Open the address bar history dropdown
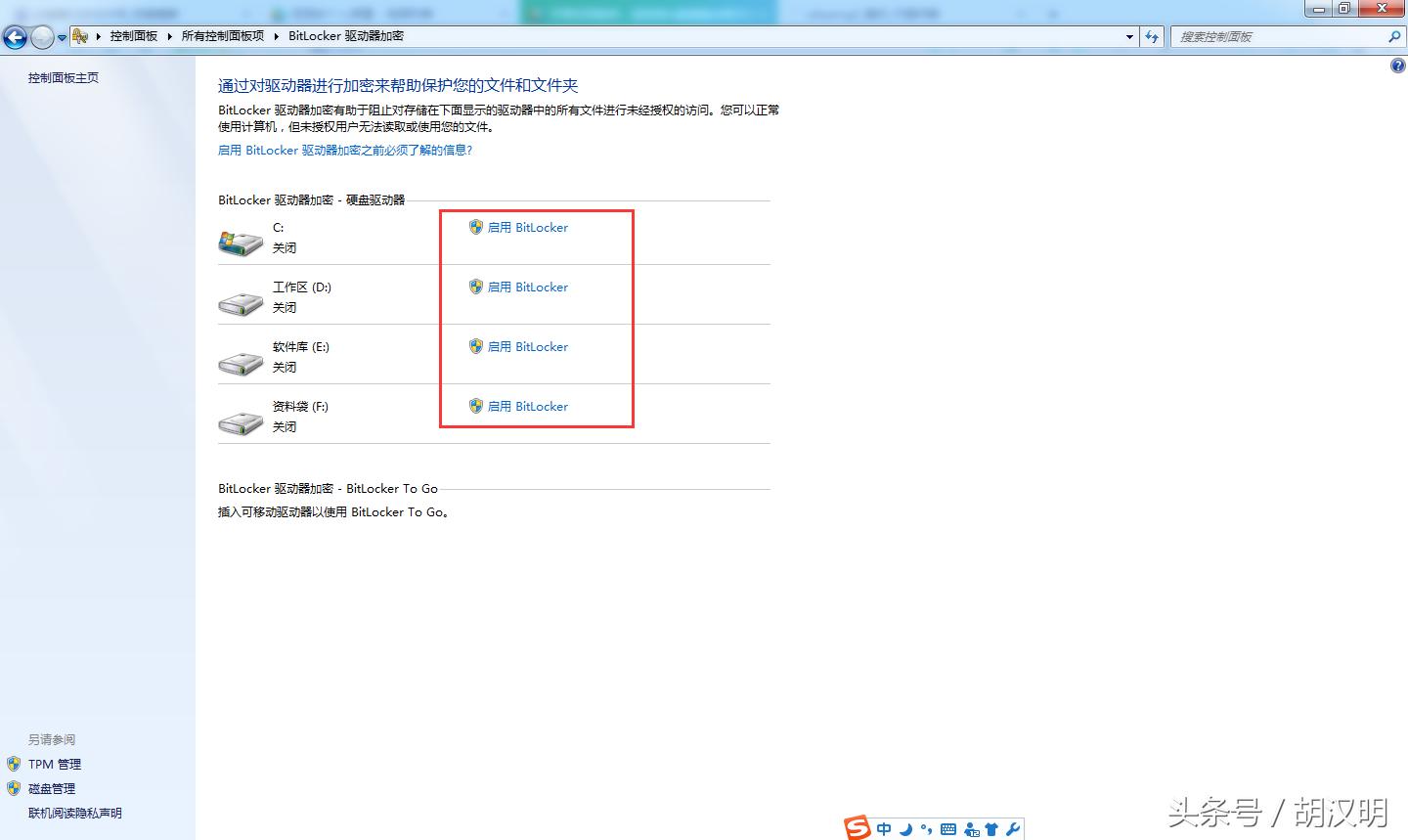1408x840 pixels. pos(1128,36)
